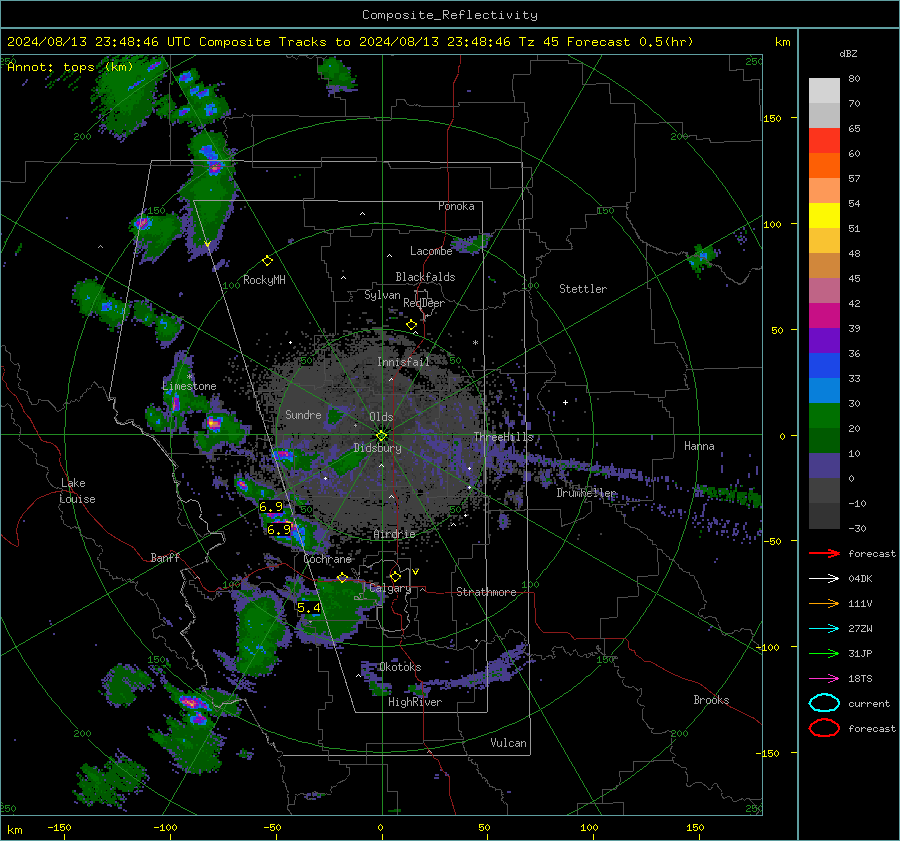Click the Airdrie city label
Viewport: 900px width, 841px height.
pos(394,534)
